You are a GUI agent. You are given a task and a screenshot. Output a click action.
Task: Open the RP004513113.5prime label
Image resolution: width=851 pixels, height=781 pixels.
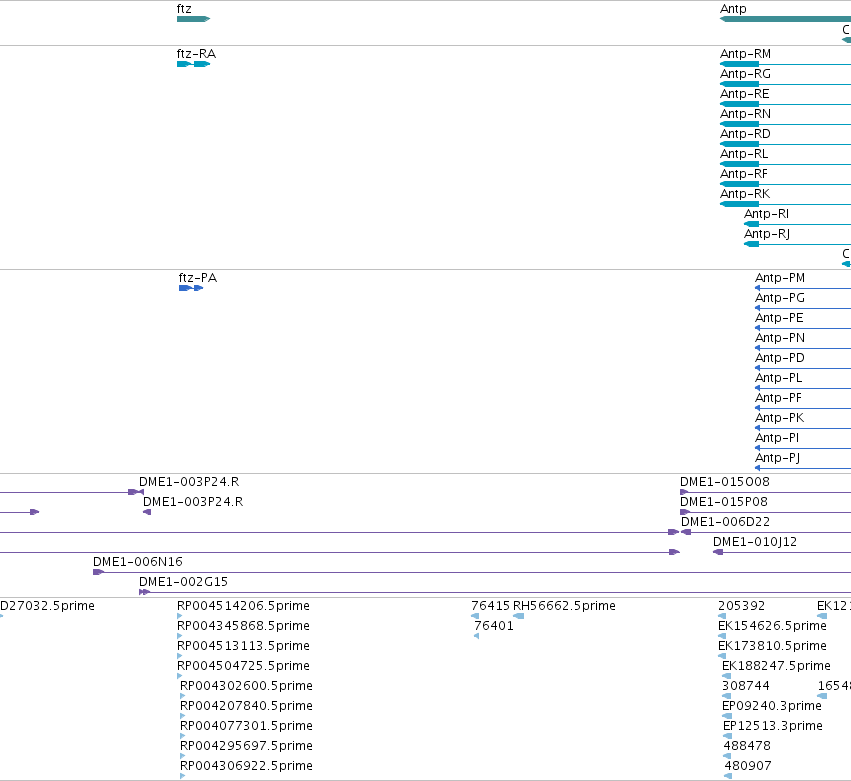pyautogui.click(x=243, y=646)
